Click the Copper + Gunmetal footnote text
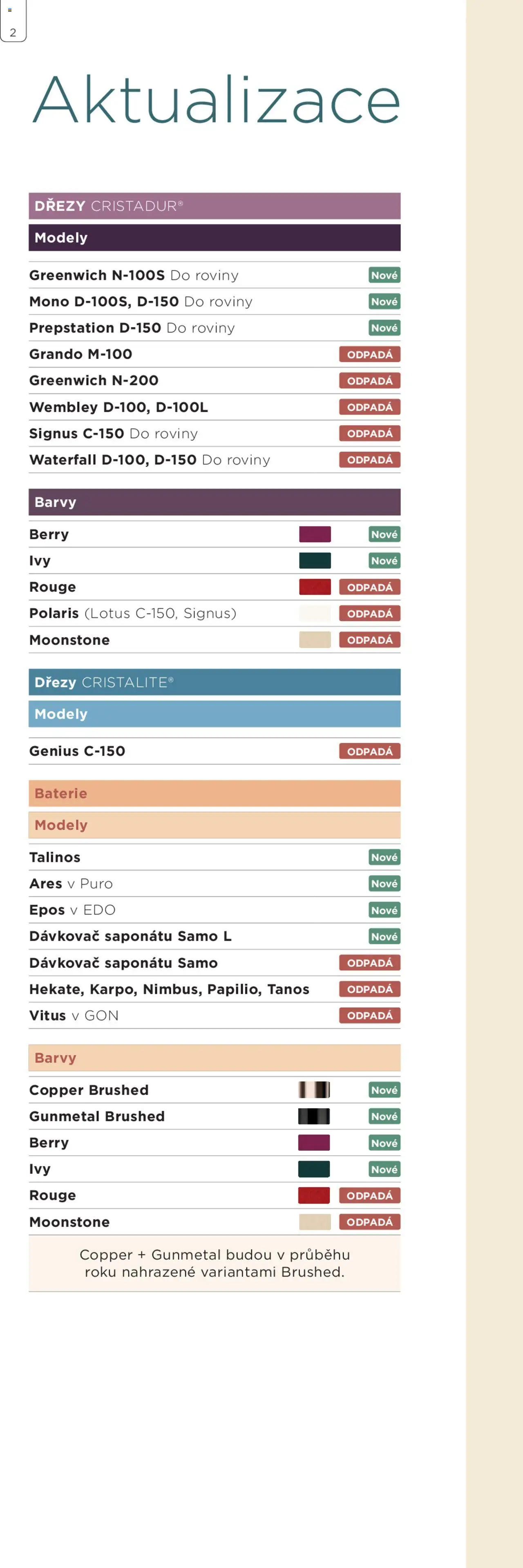The image size is (523, 1568). [x=215, y=1263]
